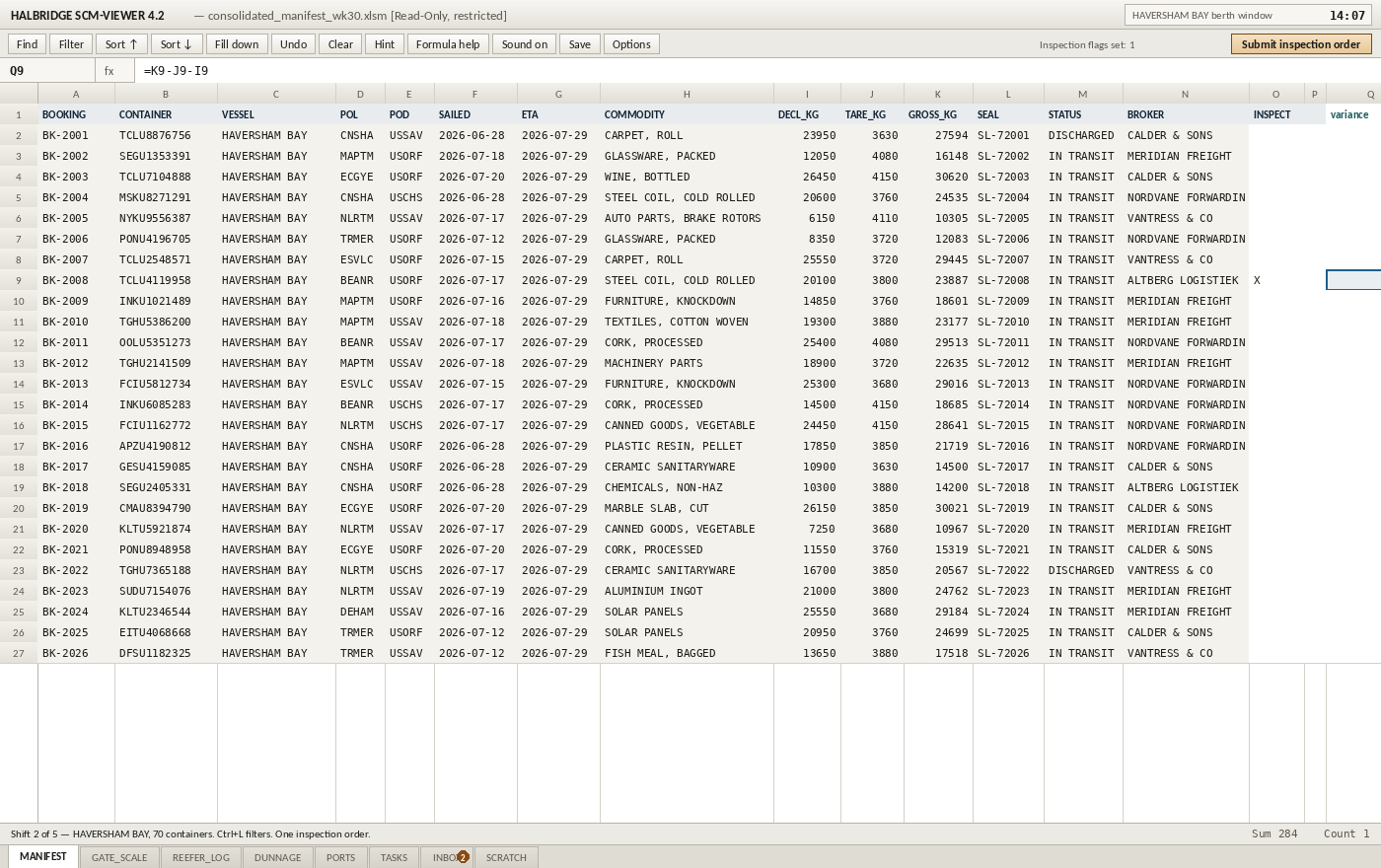Select column H header
Screen dimensions: 1381x868
click(x=687, y=94)
